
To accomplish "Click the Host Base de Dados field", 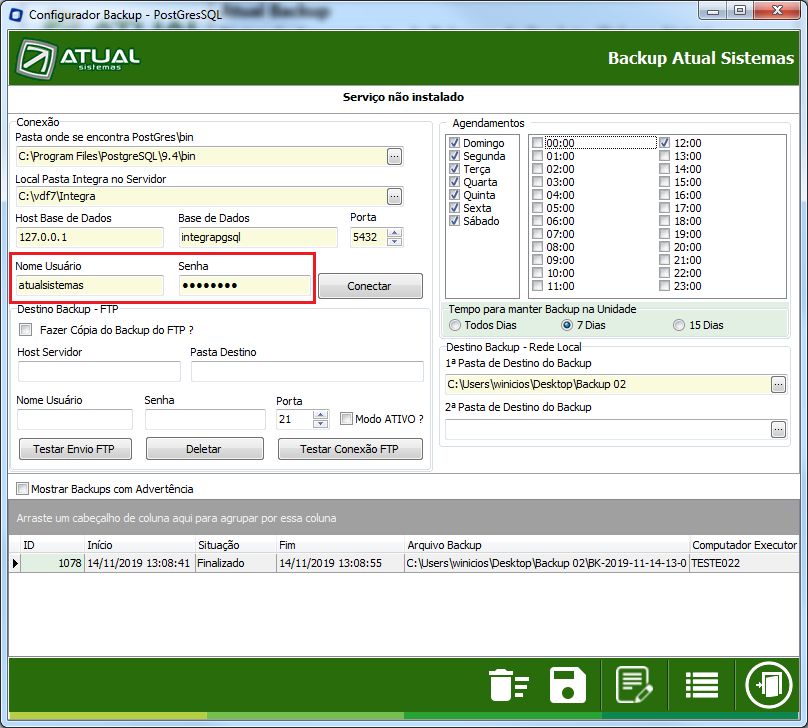I will click(90, 238).
